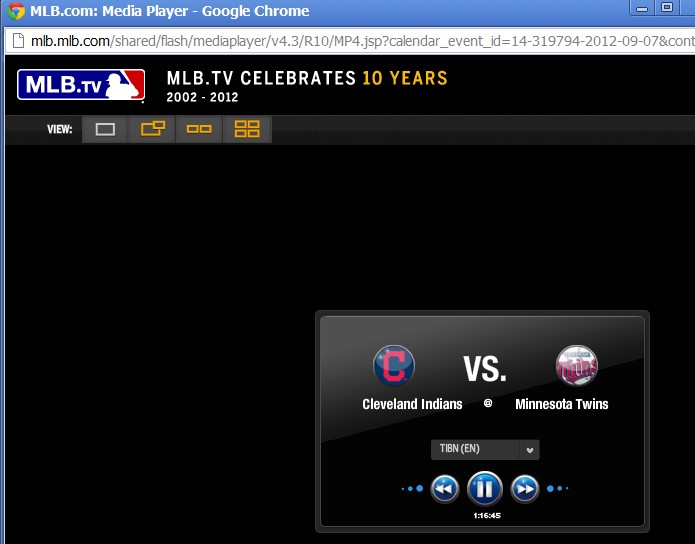The width and height of the screenshot is (695, 544).
Task: Click the MLB.TV Celebrates 10 Years banner
Action: (x=307, y=78)
